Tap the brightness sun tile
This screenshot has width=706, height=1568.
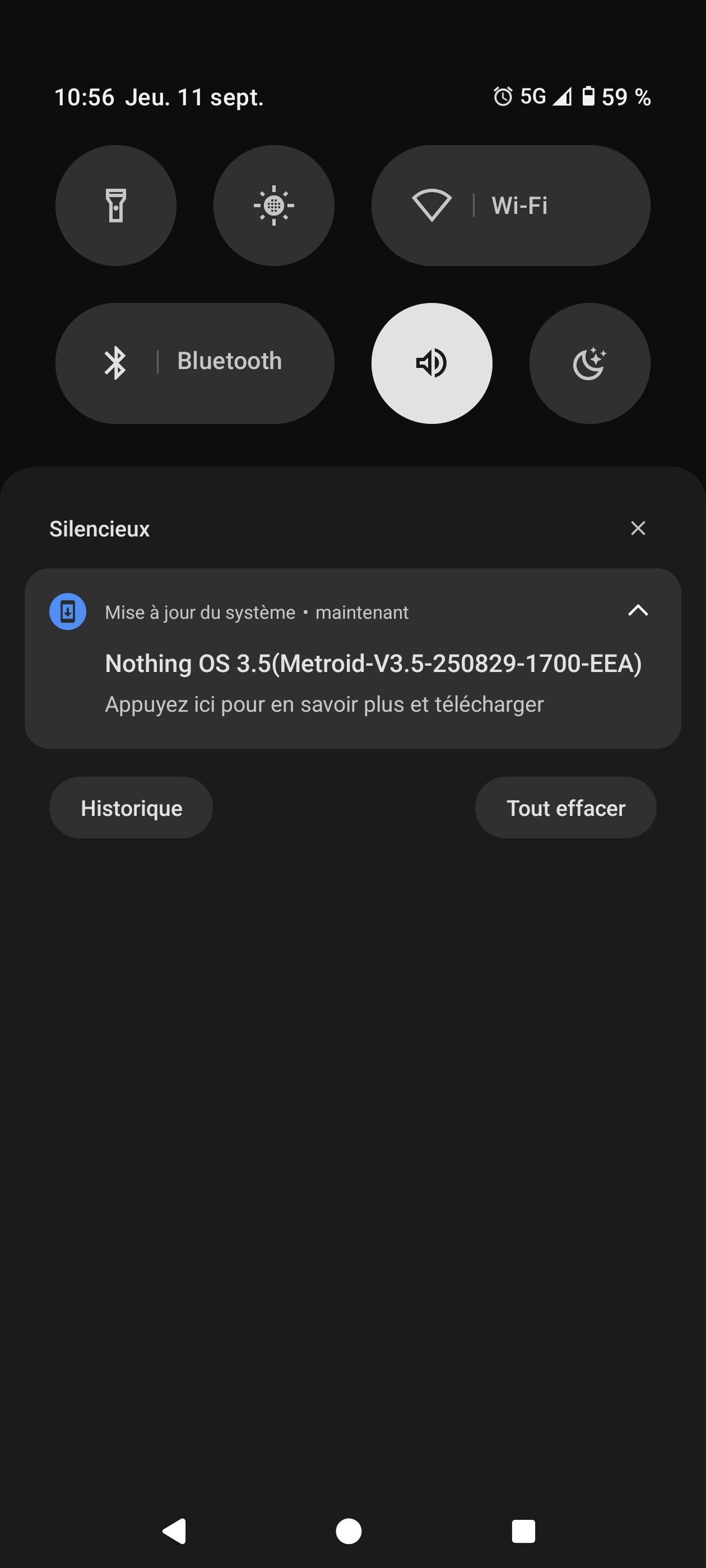(x=273, y=205)
